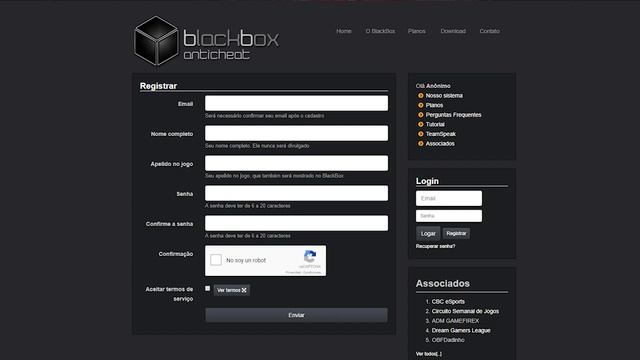This screenshot has width=640, height=360.
Task: Open the Perguntas Frequentes sidebar link
Action: (x=453, y=115)
